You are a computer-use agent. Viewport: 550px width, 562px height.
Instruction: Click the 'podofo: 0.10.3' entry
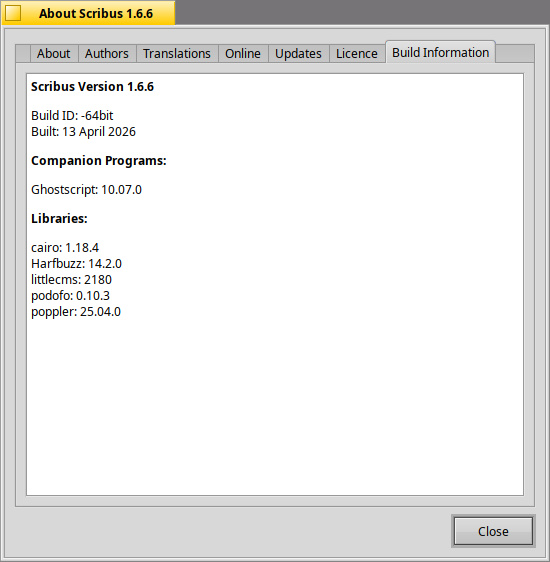pos(70,296)
